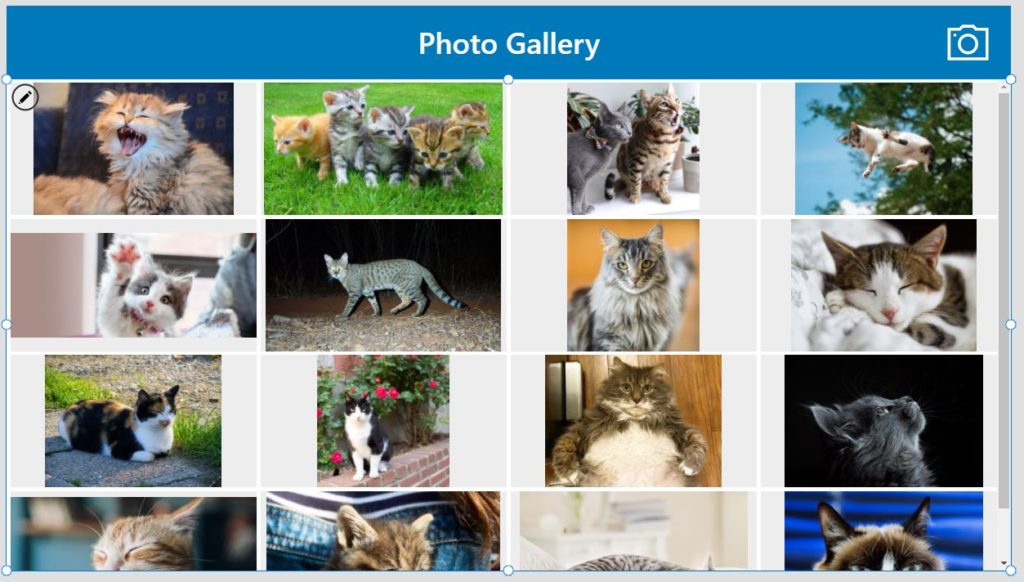Click the scrollbar up arrow
The image size is (1024, 582).
[x=1004, y=87]
